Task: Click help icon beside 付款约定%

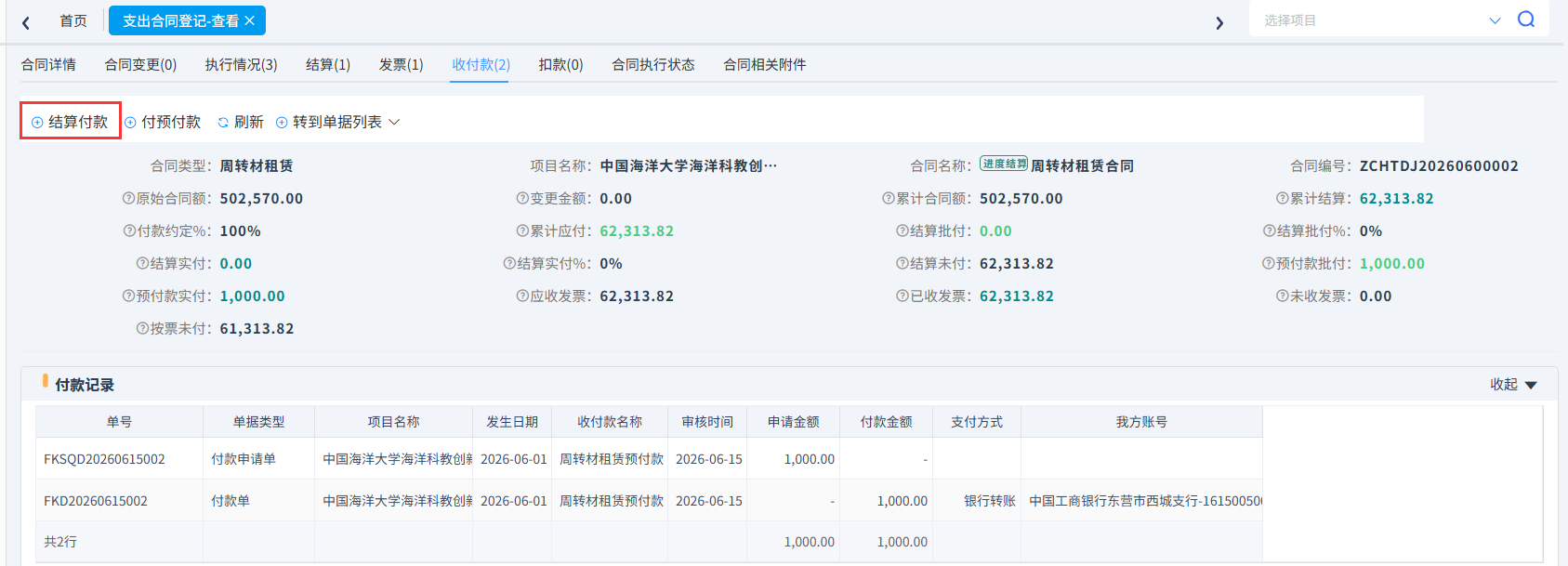Action: pos(129,231)
